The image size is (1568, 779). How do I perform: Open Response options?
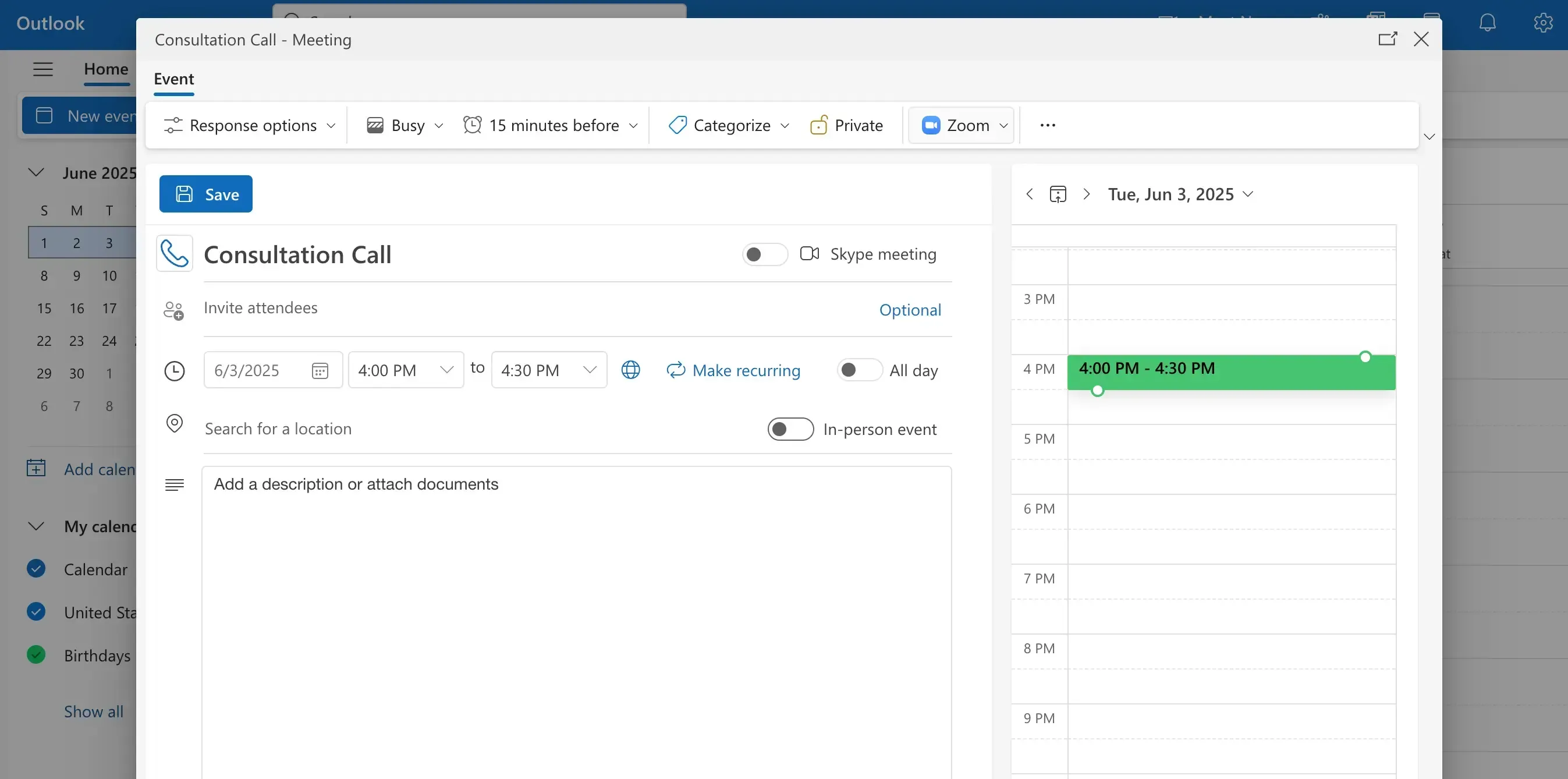coord(249,125)
